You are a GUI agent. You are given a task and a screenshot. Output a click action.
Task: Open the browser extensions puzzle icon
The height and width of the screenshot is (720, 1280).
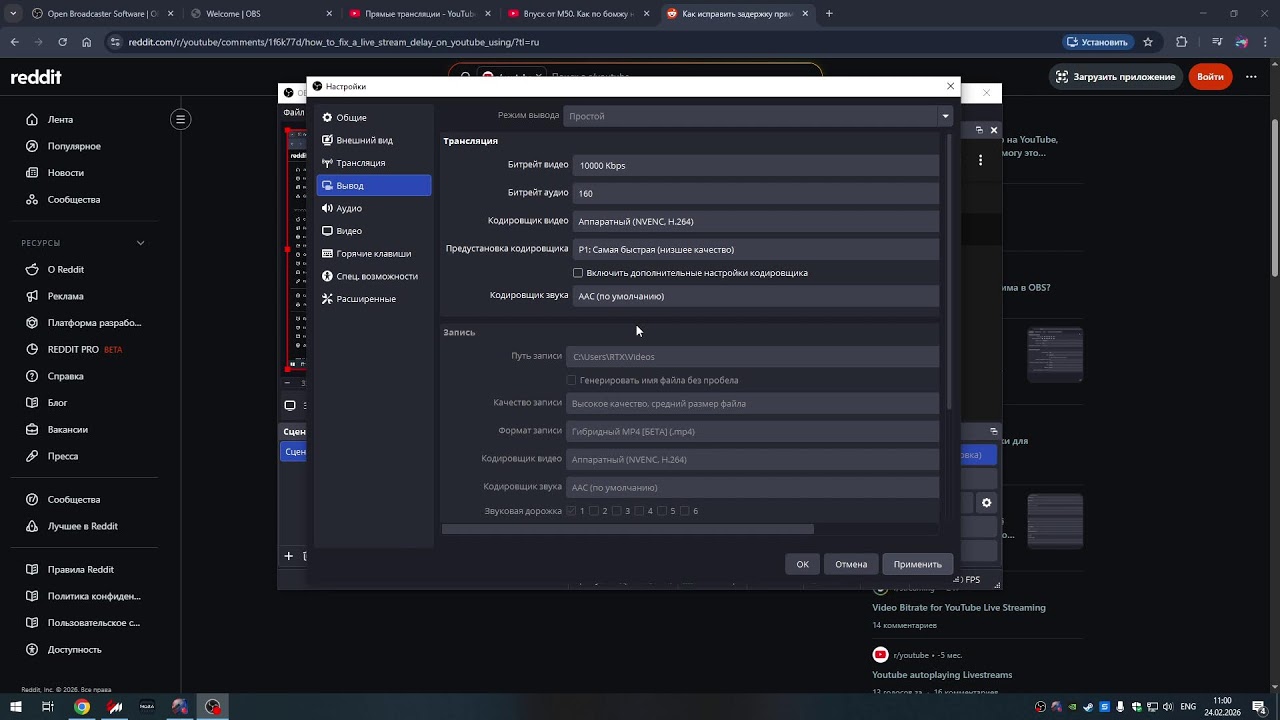(1182, 42)
